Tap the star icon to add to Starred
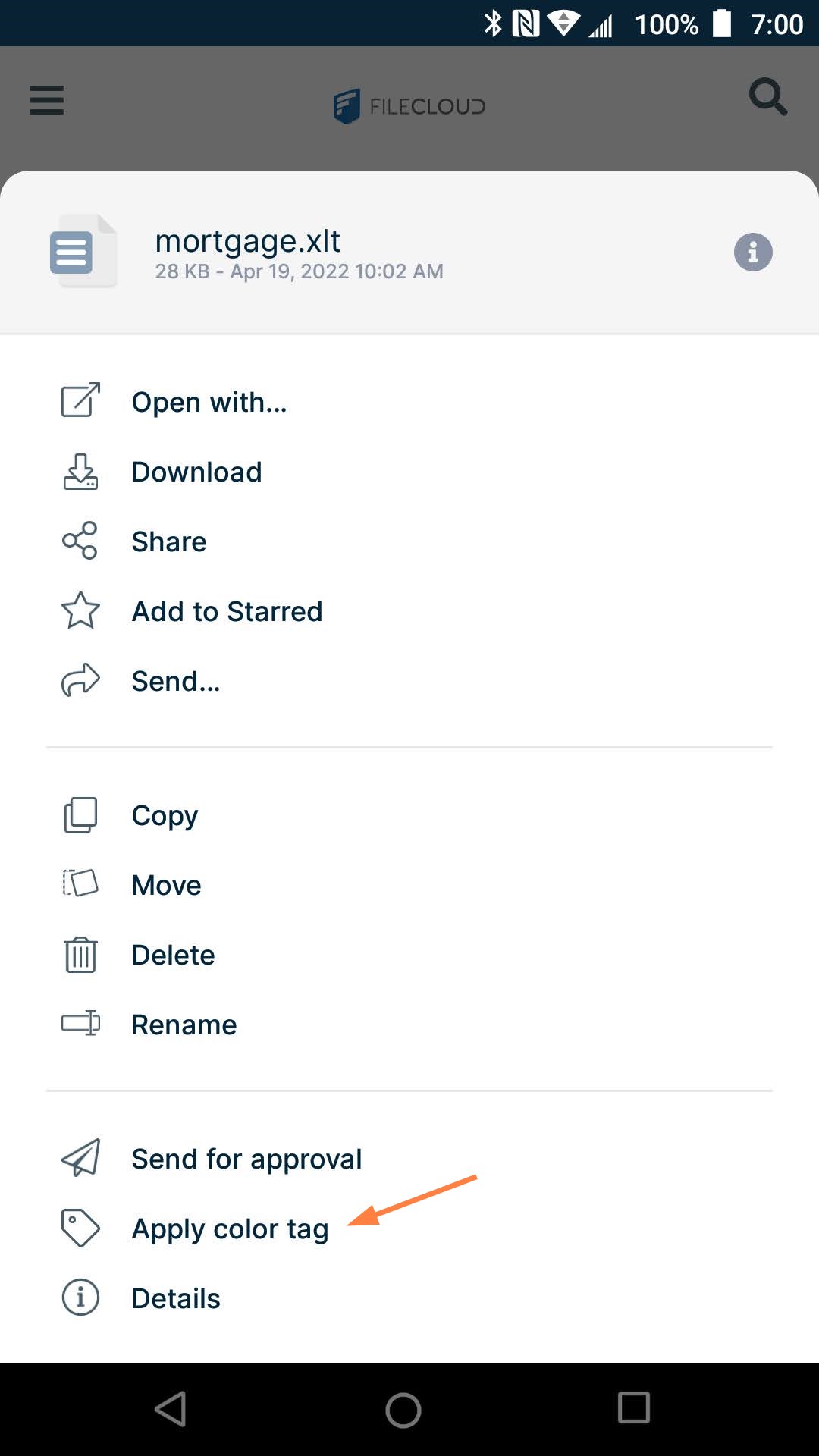This screenshot has height=1456, width=819. pyautogui.click(x=80, y=610)
